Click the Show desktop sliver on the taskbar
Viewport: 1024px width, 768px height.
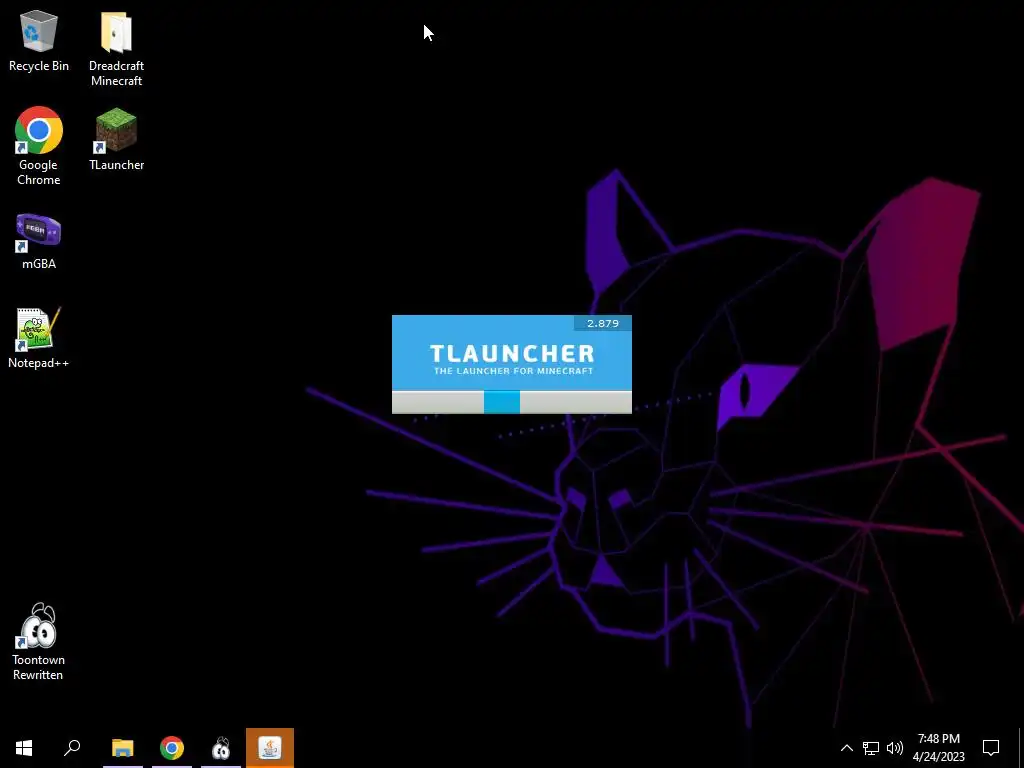tap(1021, 748)
